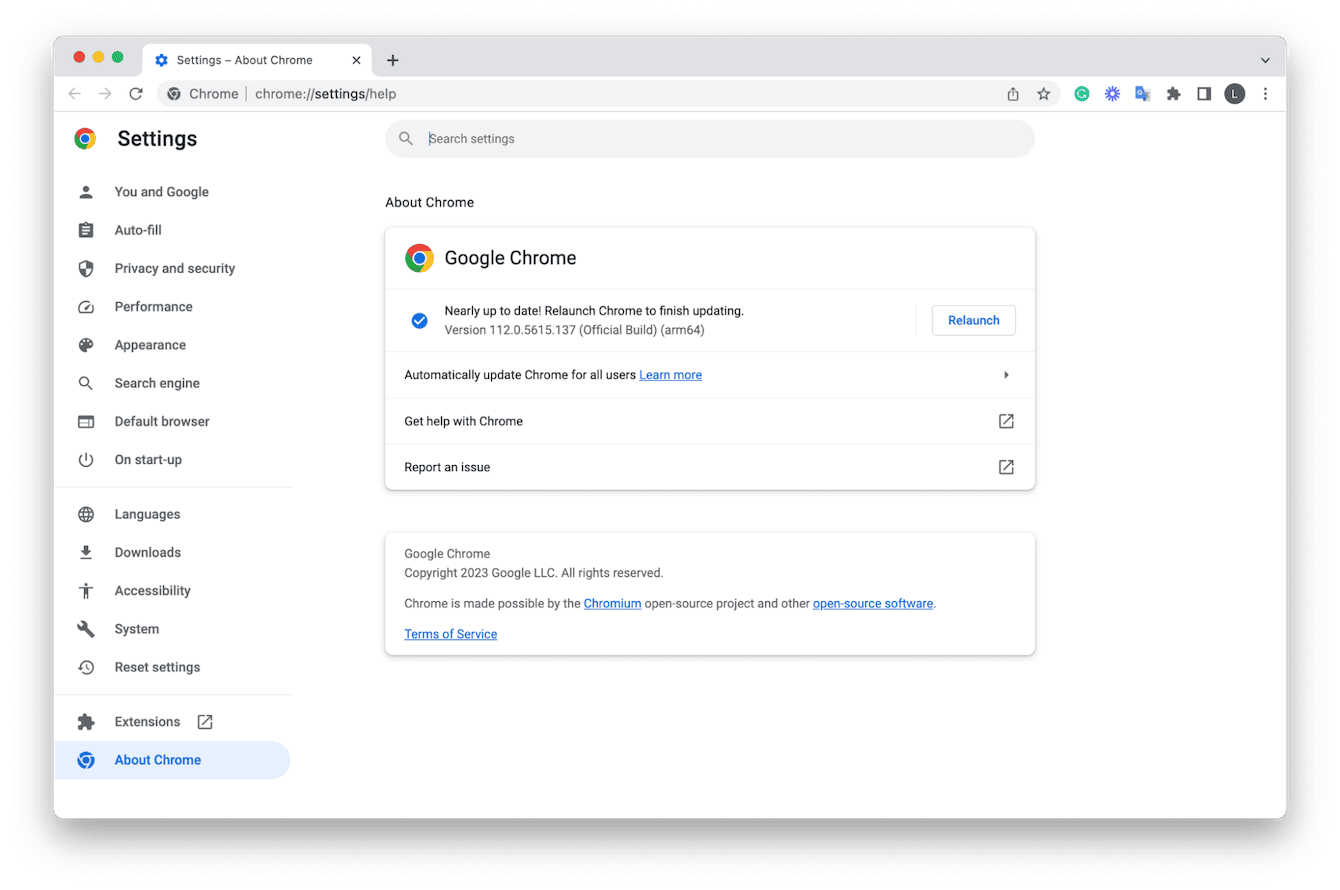Screen dimensions: 1340x890
Task: Select Appearance in the sidebar
Action: pos(150,344)
